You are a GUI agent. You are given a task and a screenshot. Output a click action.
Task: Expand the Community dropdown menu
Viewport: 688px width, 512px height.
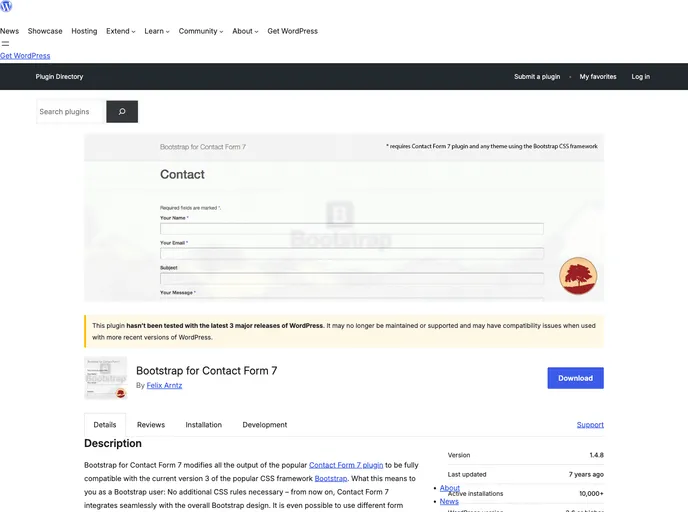pos(201,31)
